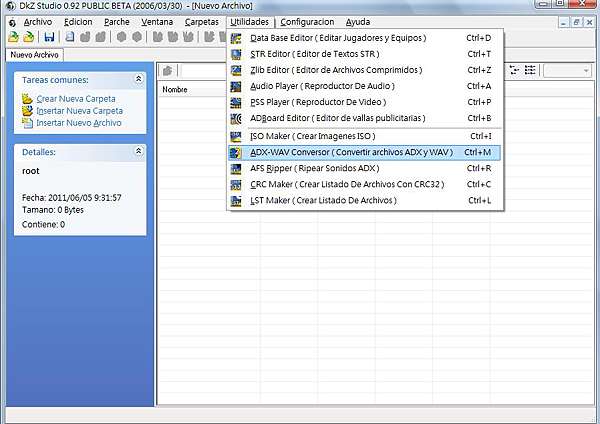Click the 'root' name in Detalles
The width and height of the screenshot is (600, 424).
[31, 171]
